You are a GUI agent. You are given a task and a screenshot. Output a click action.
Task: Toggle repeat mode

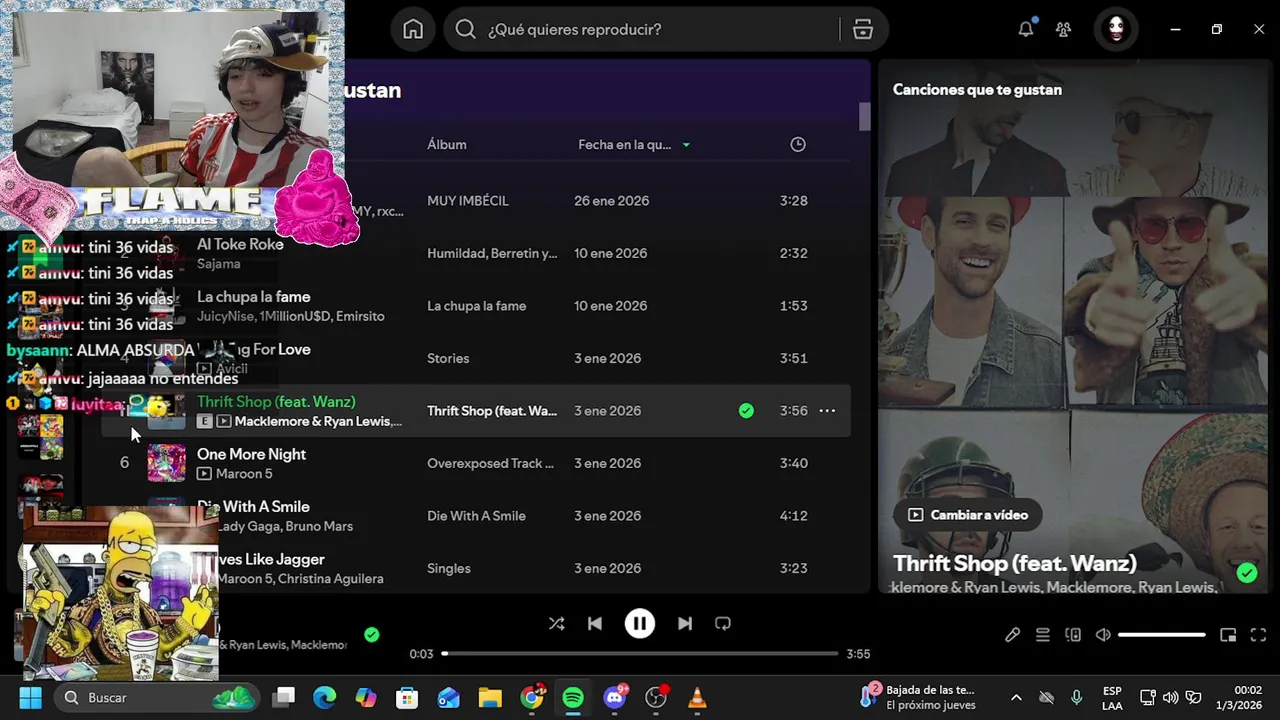point(723,623)
